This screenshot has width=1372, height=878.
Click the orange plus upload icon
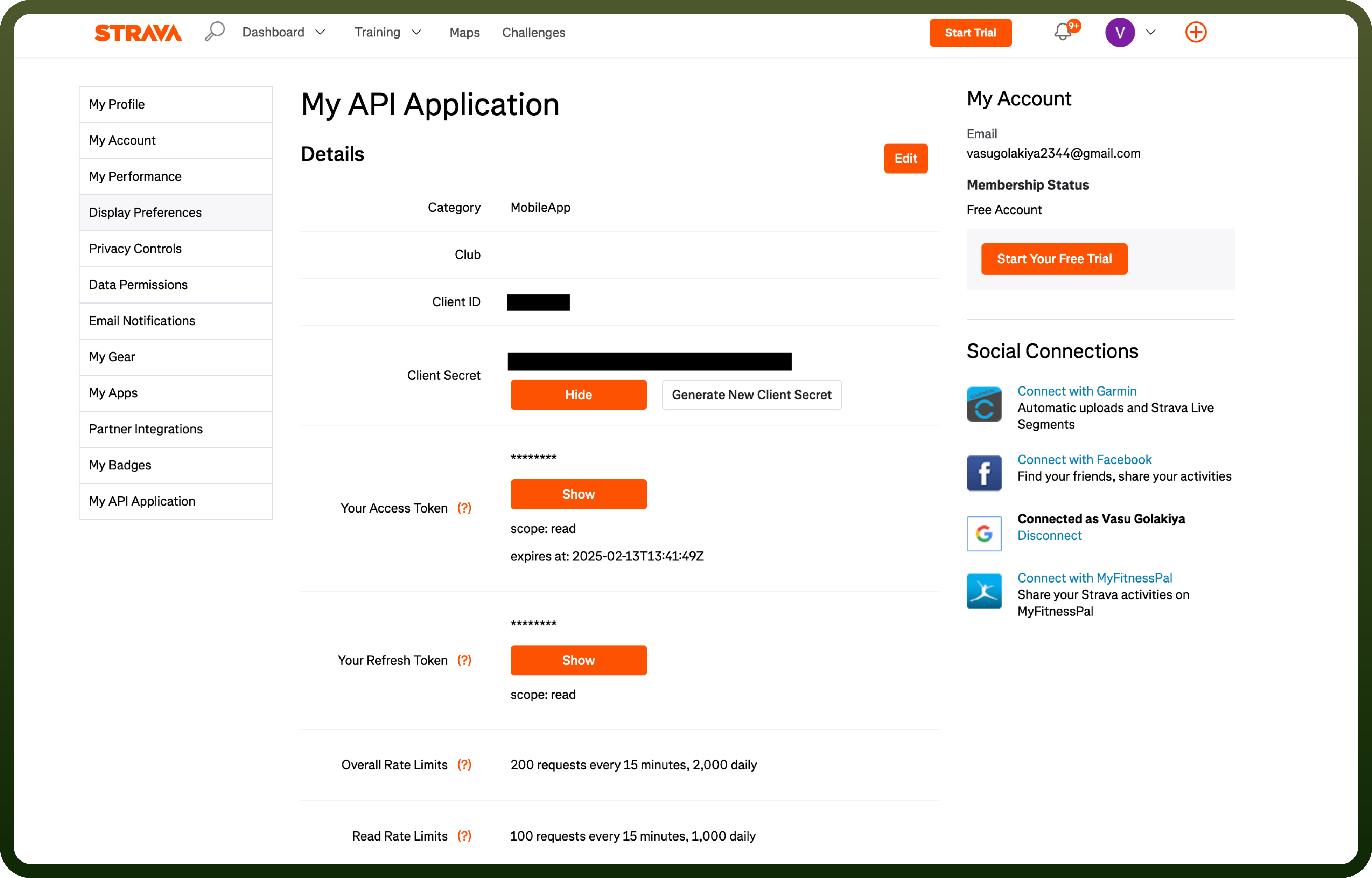1195,32
